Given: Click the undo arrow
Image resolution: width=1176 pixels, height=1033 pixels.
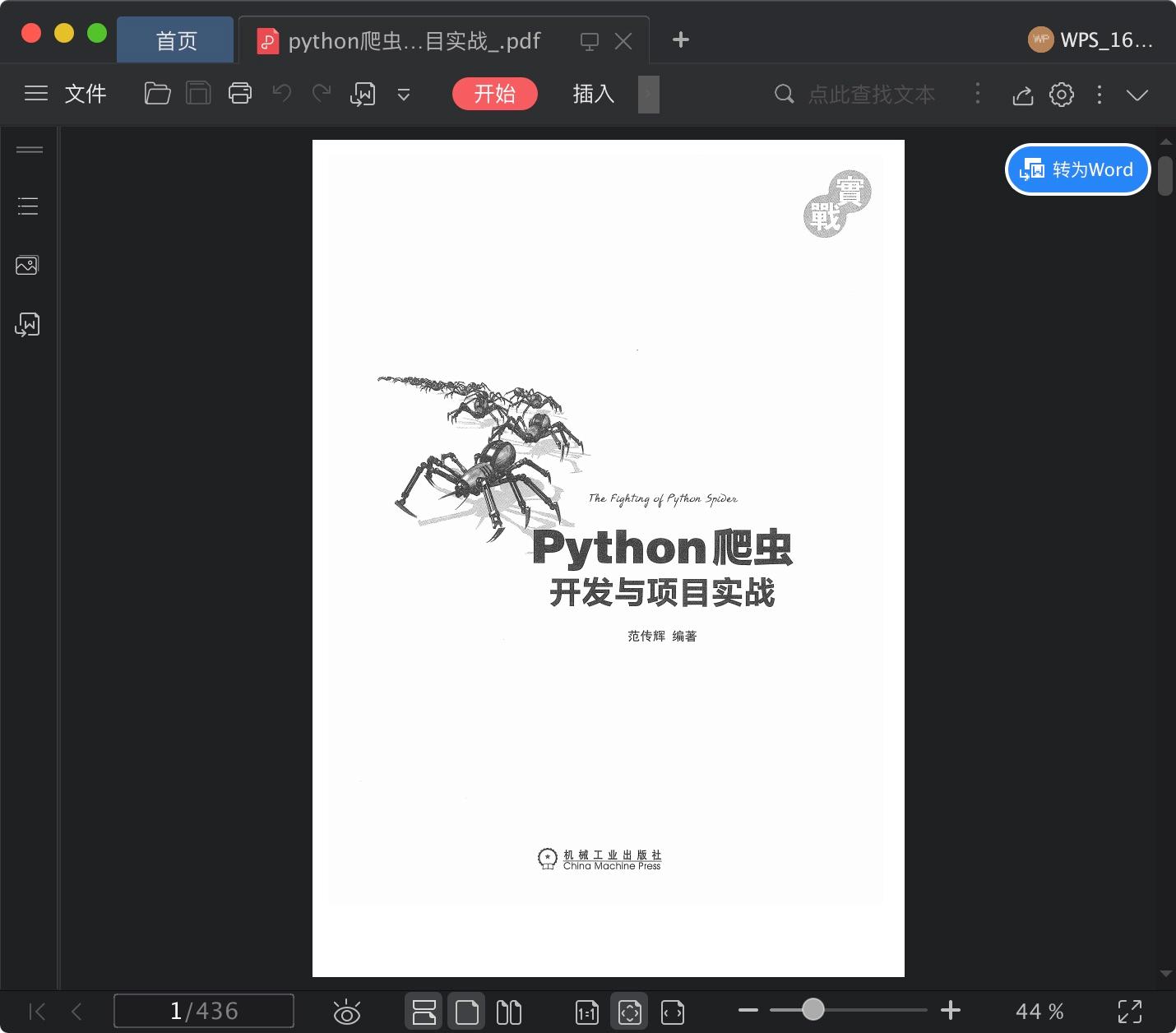Looking at the screenshot, I should pos(282,94).
